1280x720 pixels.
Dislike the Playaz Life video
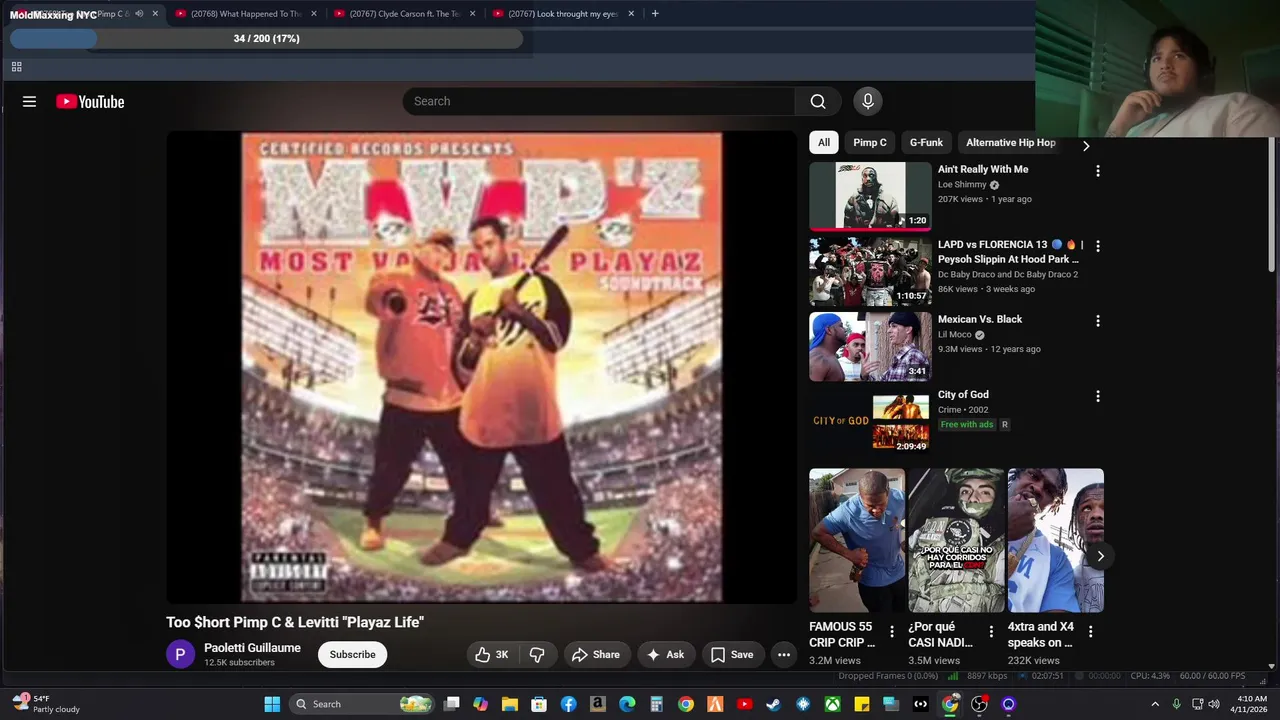coord(537,654)
